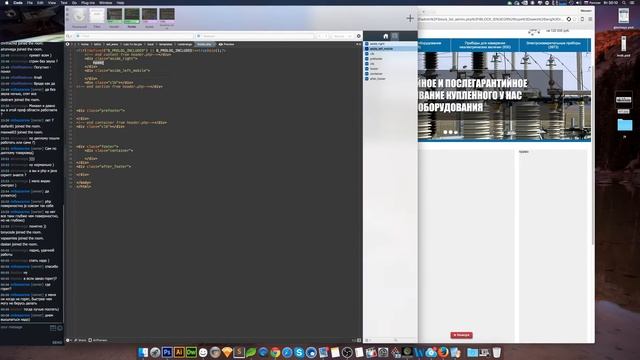Open Sublime Text from the dock

[x=239, y=352]
